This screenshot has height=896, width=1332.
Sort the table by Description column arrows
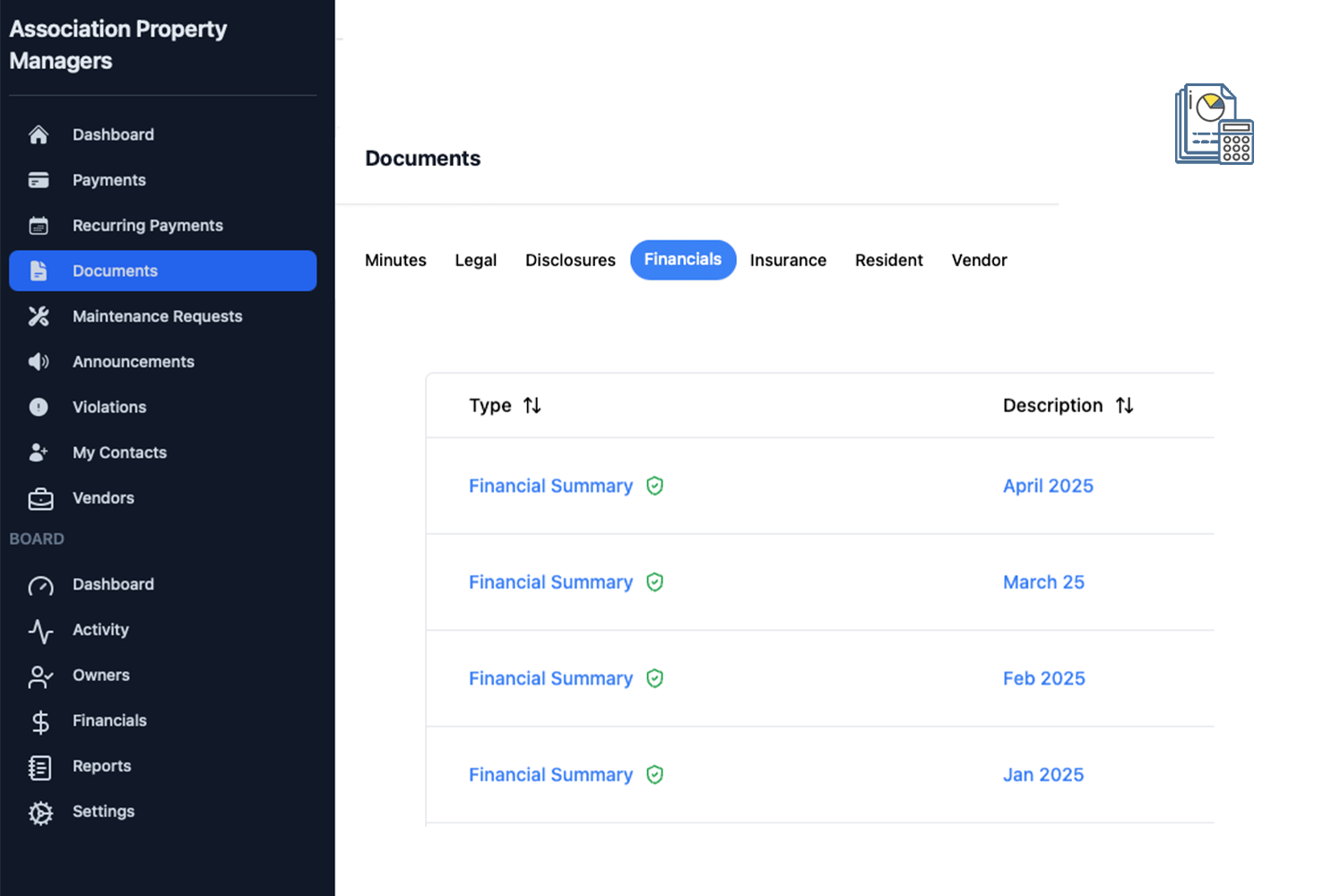point(1125,406)
